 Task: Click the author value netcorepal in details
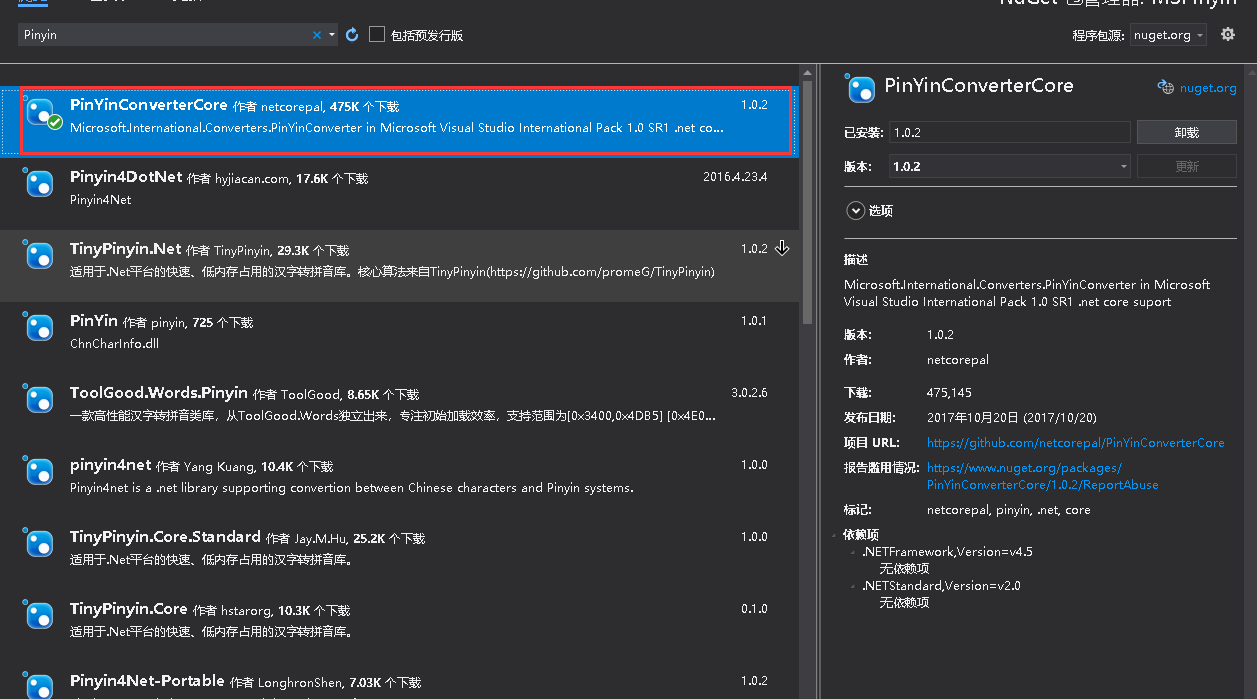[958, 359]
